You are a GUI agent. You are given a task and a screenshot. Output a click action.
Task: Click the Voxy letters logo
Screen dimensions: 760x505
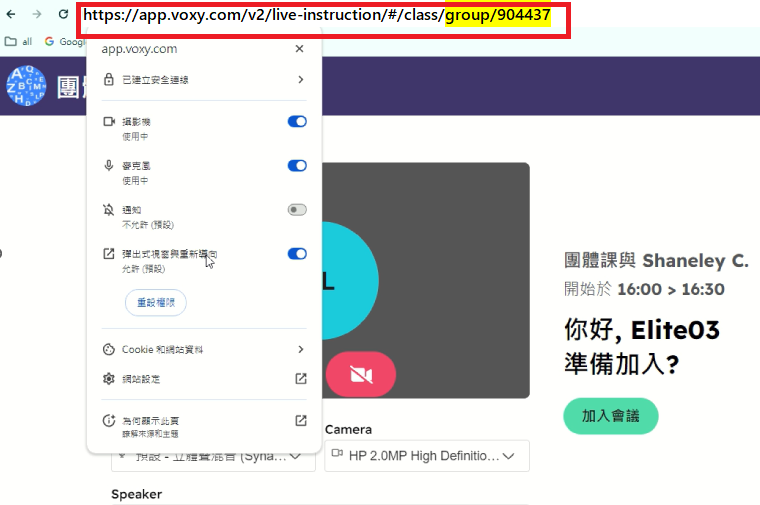26,86
